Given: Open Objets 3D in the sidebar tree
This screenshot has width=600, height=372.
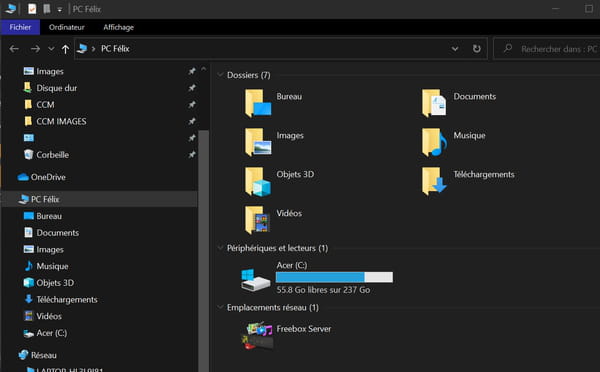Looking at the screenshot, I should (55, 283).
